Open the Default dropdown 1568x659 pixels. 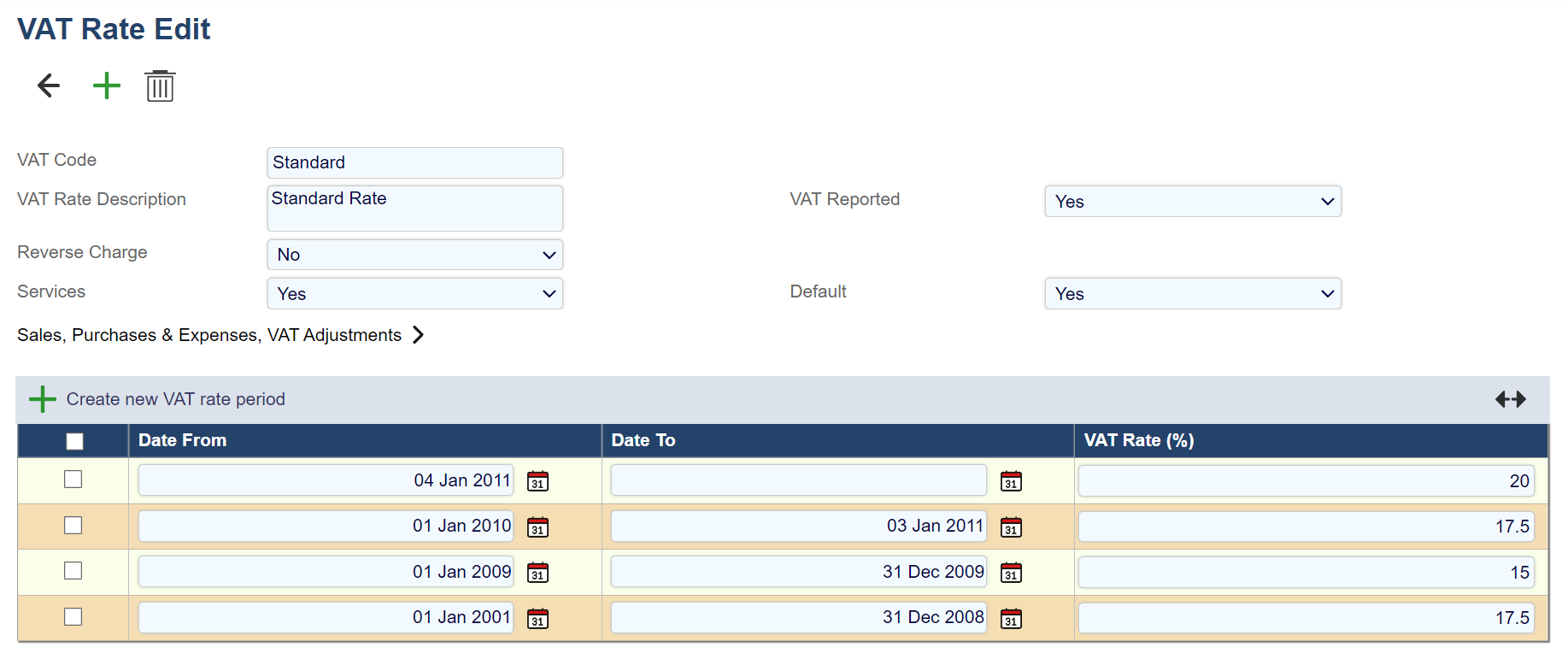[x=1192, y=294]
